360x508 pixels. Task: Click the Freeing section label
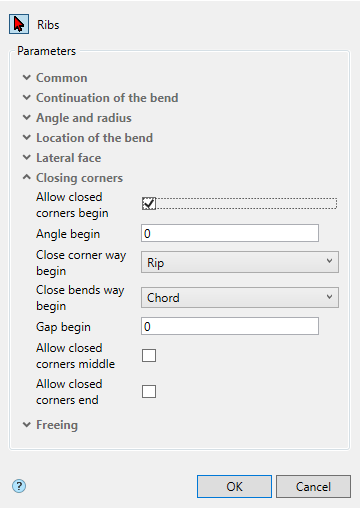pos(57,425)
